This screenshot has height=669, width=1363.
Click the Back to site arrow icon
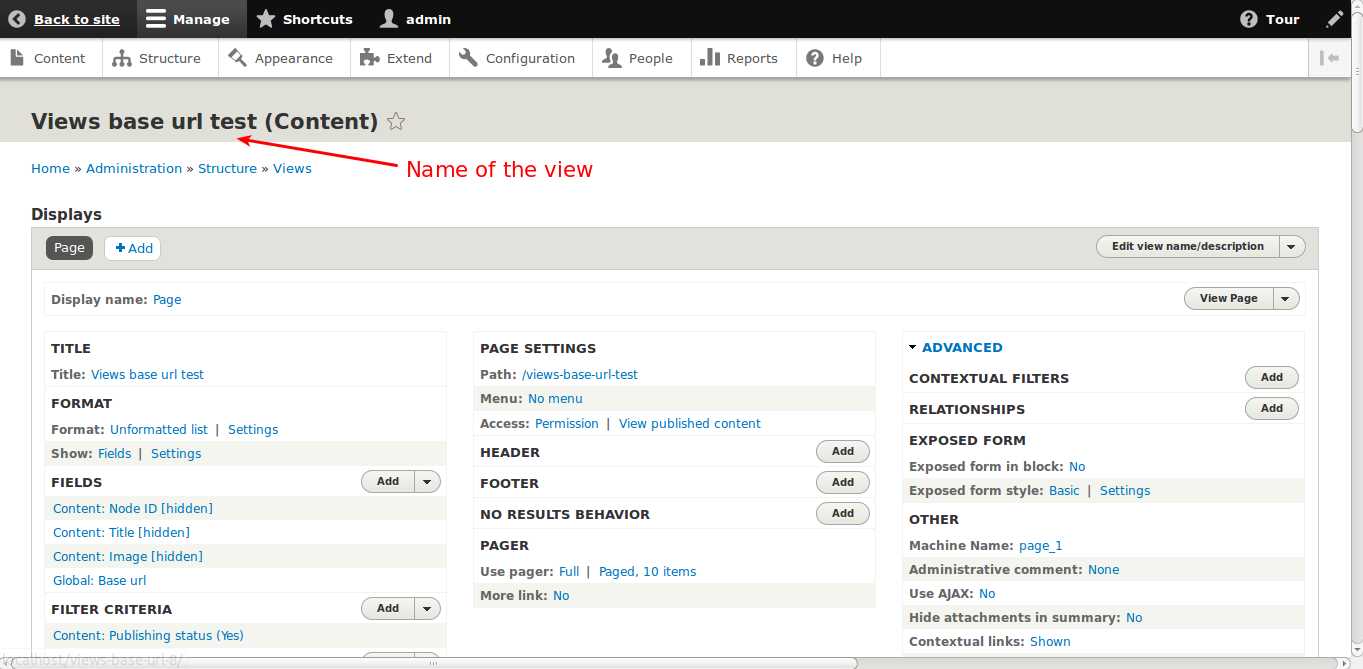(x=17, y=18)
